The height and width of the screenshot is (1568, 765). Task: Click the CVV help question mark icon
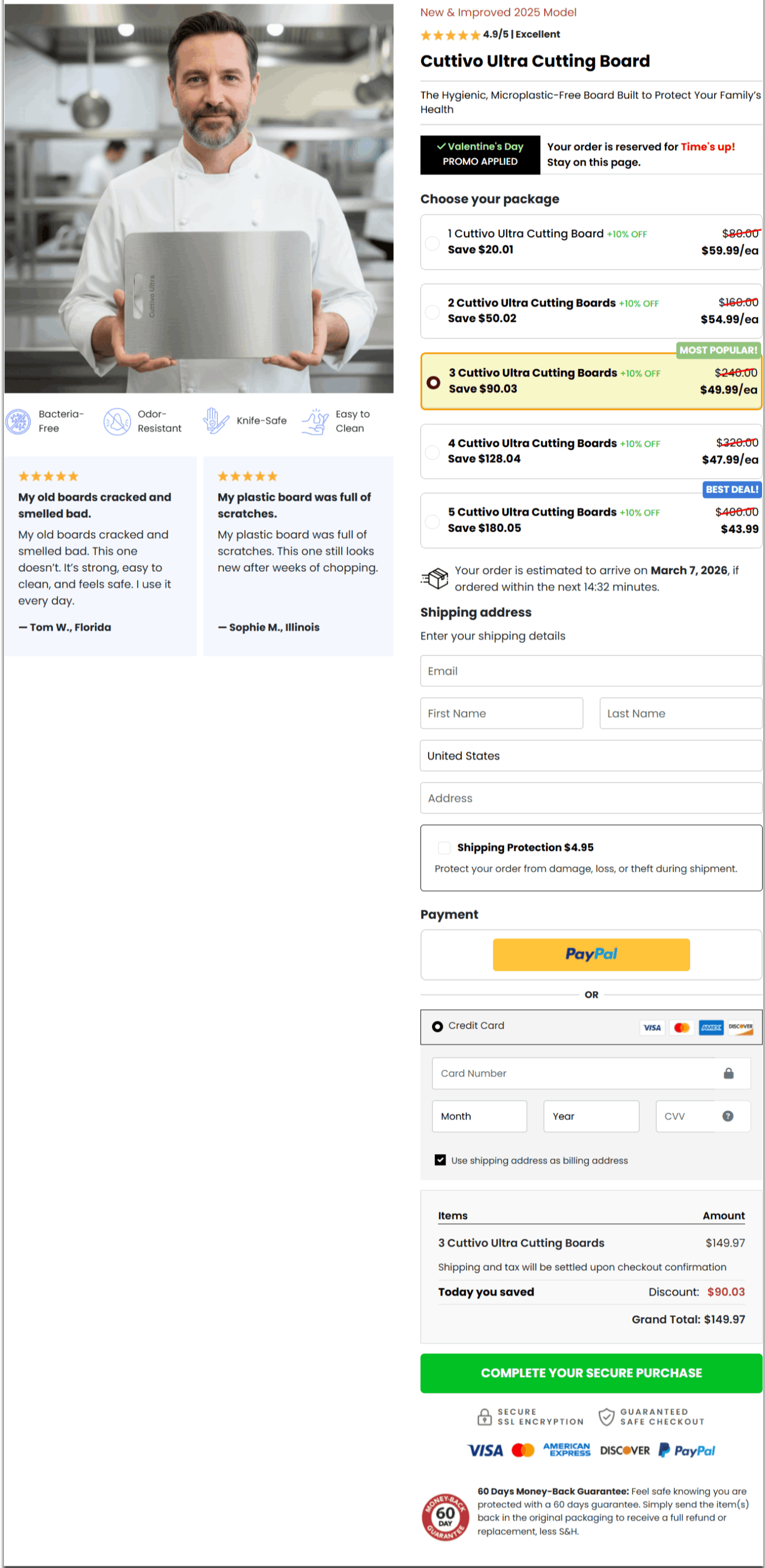728,1116
